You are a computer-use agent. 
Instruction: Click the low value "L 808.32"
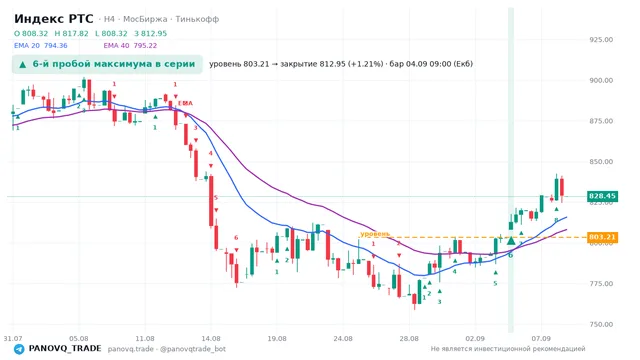[111, 33]
